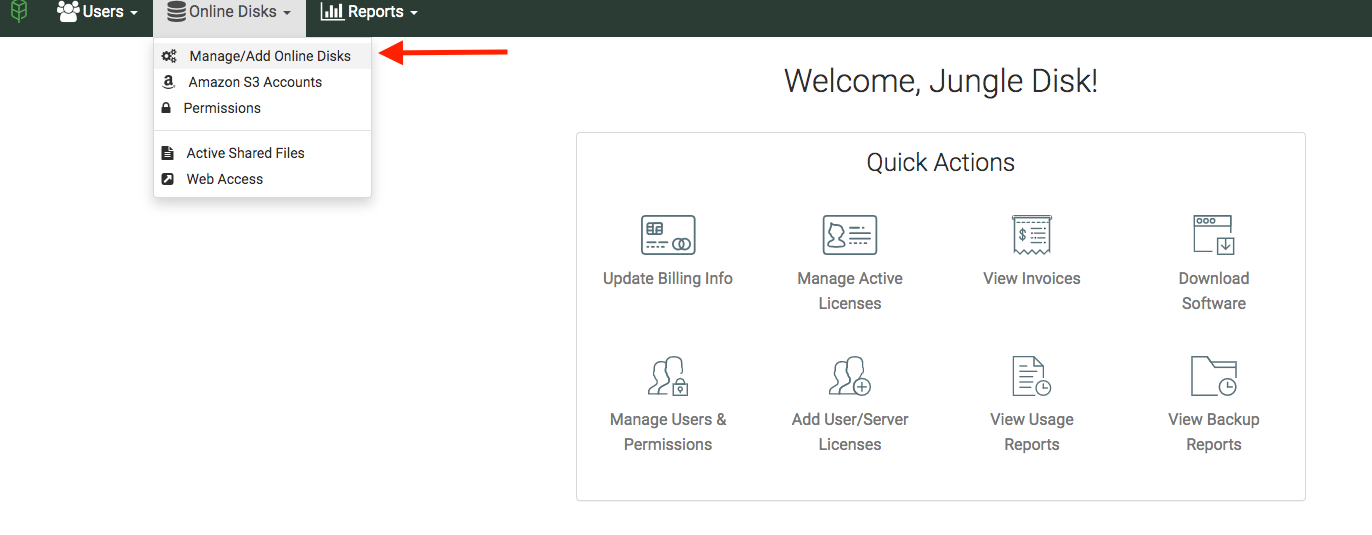Open the View Invoices link

point(1032,278)
